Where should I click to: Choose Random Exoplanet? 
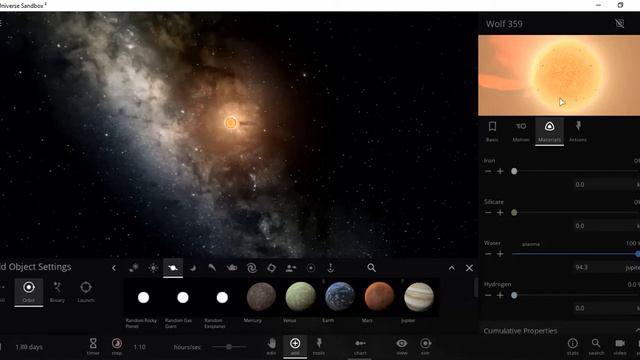222,304
